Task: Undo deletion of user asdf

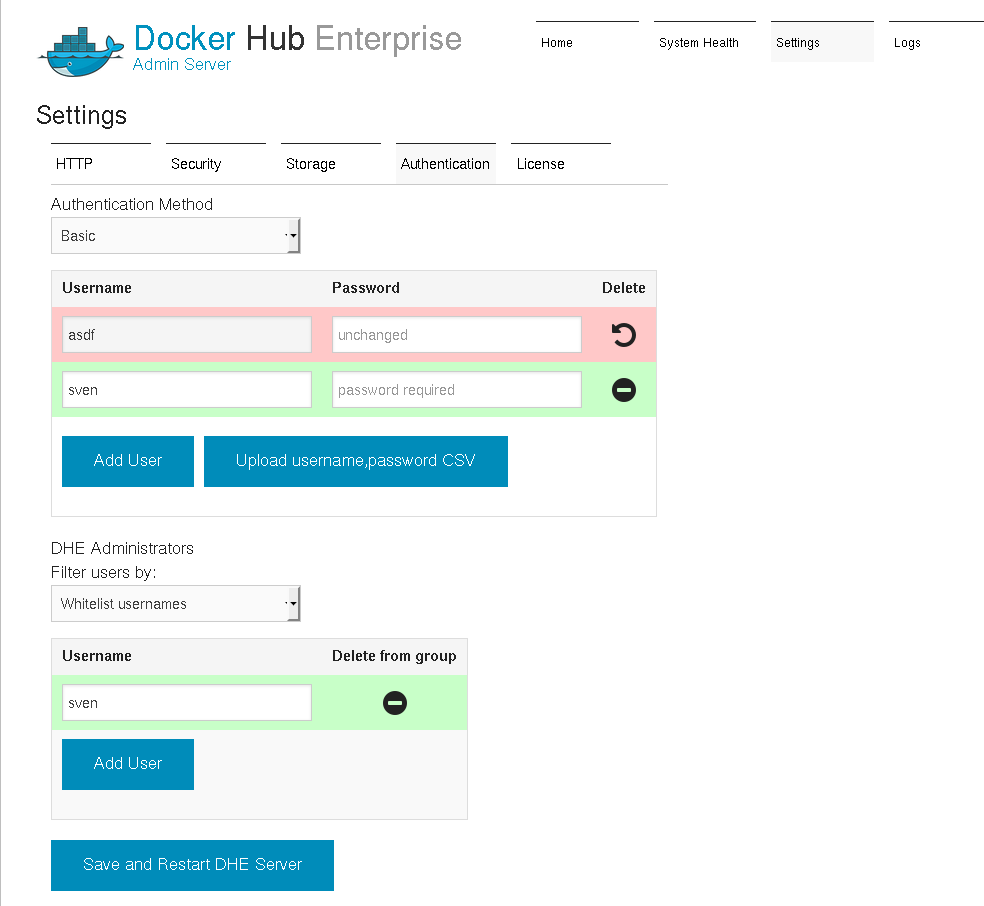Action: 623,334
